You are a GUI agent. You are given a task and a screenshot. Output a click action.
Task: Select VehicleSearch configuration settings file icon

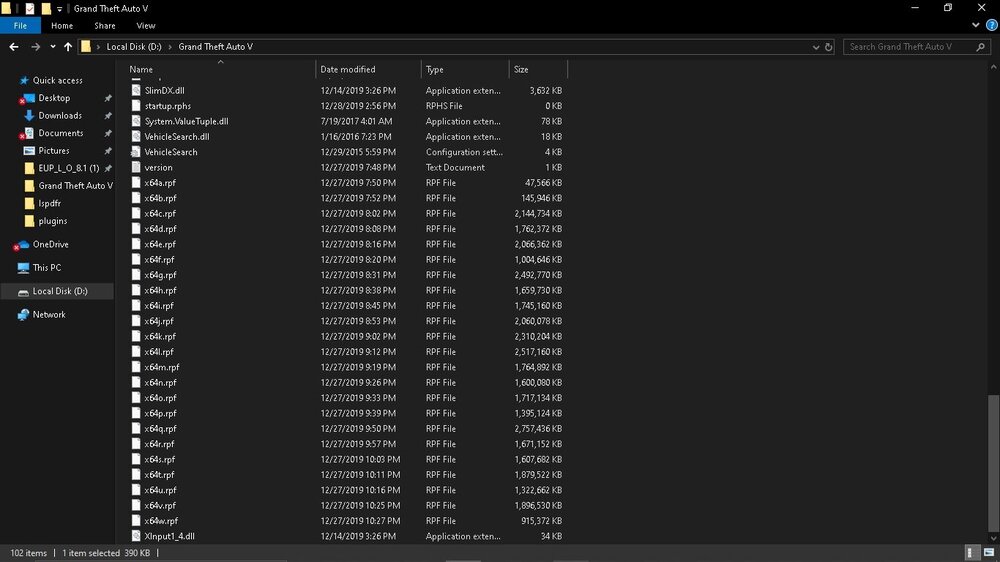tap(136, 152)
